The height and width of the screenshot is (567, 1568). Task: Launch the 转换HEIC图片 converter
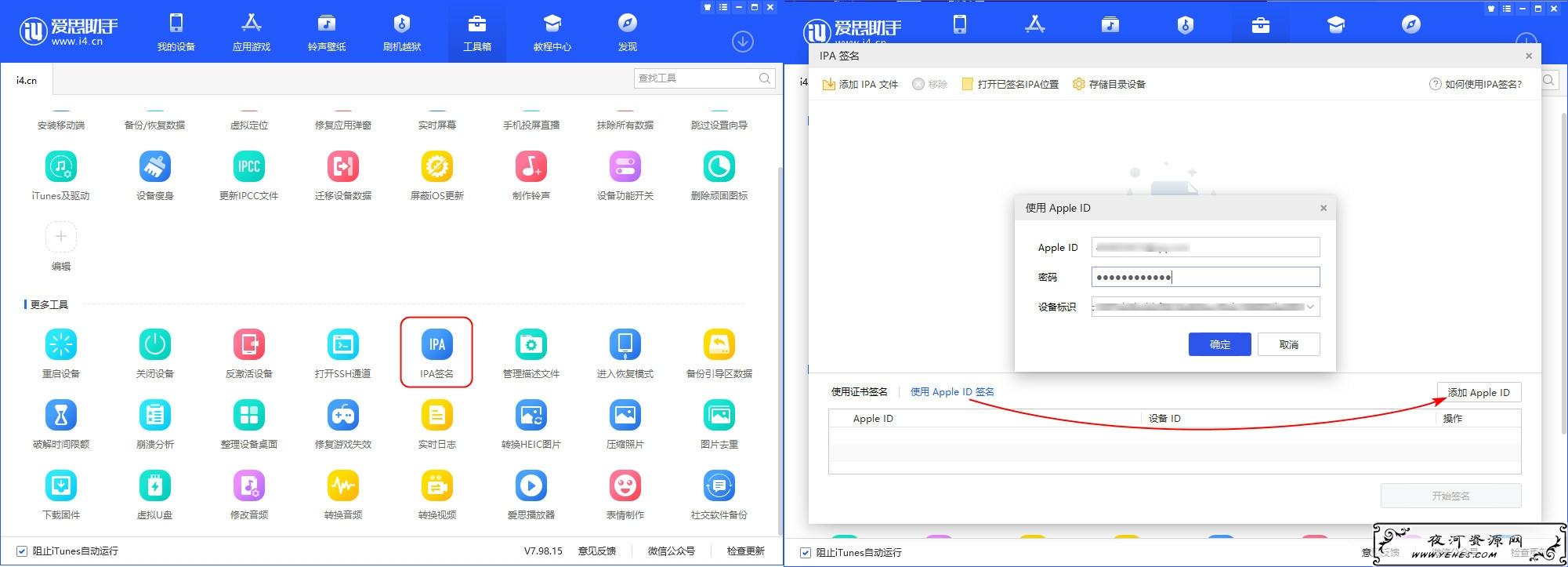[x=531, y=415]
